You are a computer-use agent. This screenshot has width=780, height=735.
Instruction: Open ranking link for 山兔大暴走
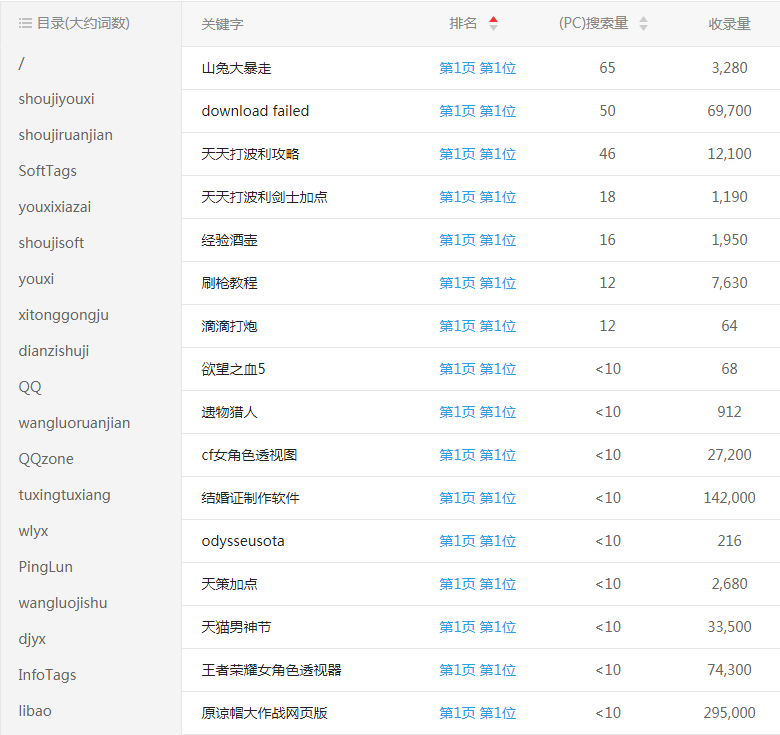[477, 68]
